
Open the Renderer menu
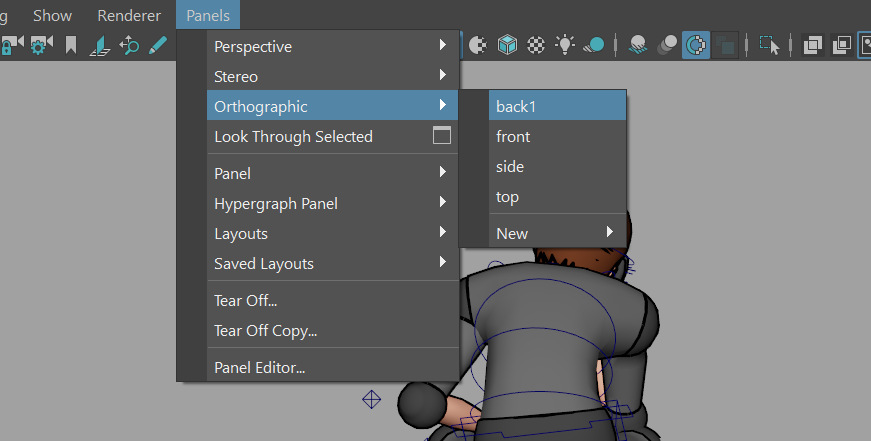pos(129,16)
